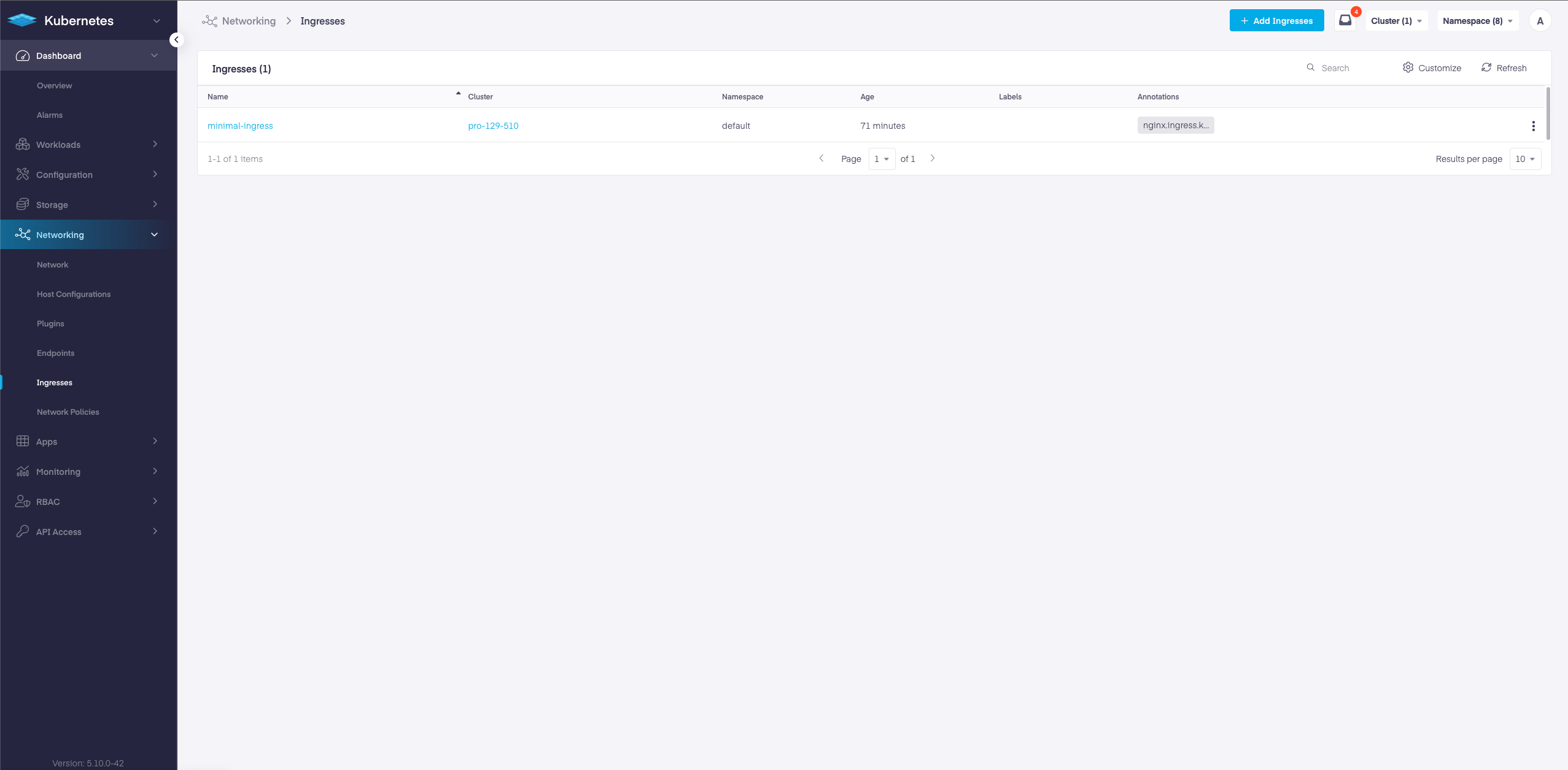1568x770 pixels.
Task: Open the minimal-ingress row actions menu
Action: point(1533,126)
